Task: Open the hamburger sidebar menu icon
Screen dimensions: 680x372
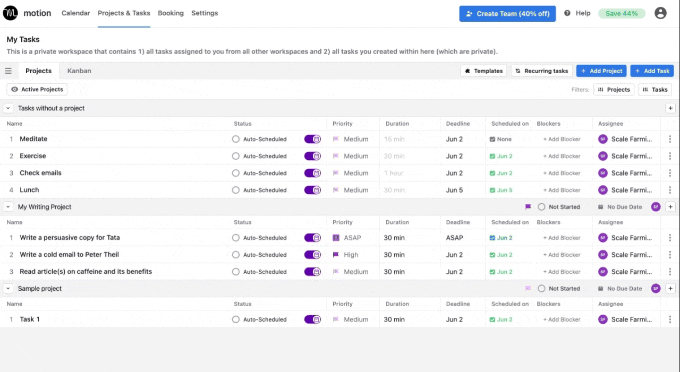Action: (8, 71)
